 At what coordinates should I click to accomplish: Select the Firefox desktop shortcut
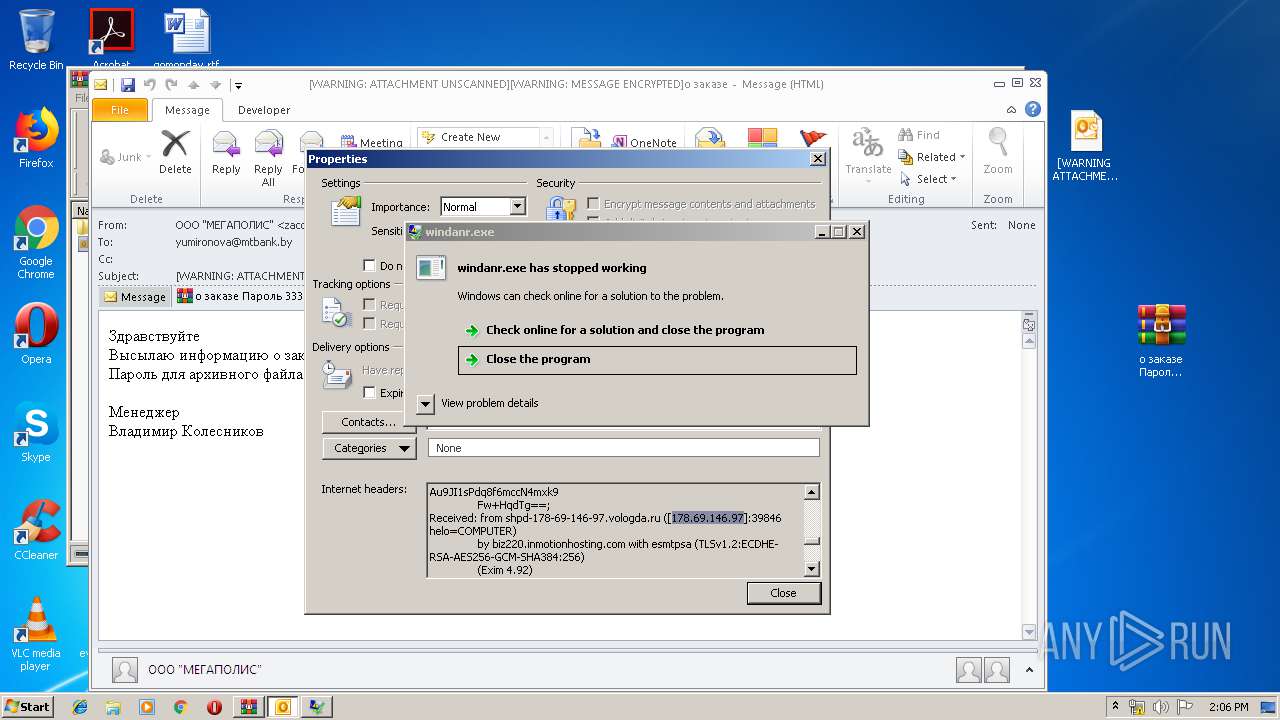tap(36, 138)
